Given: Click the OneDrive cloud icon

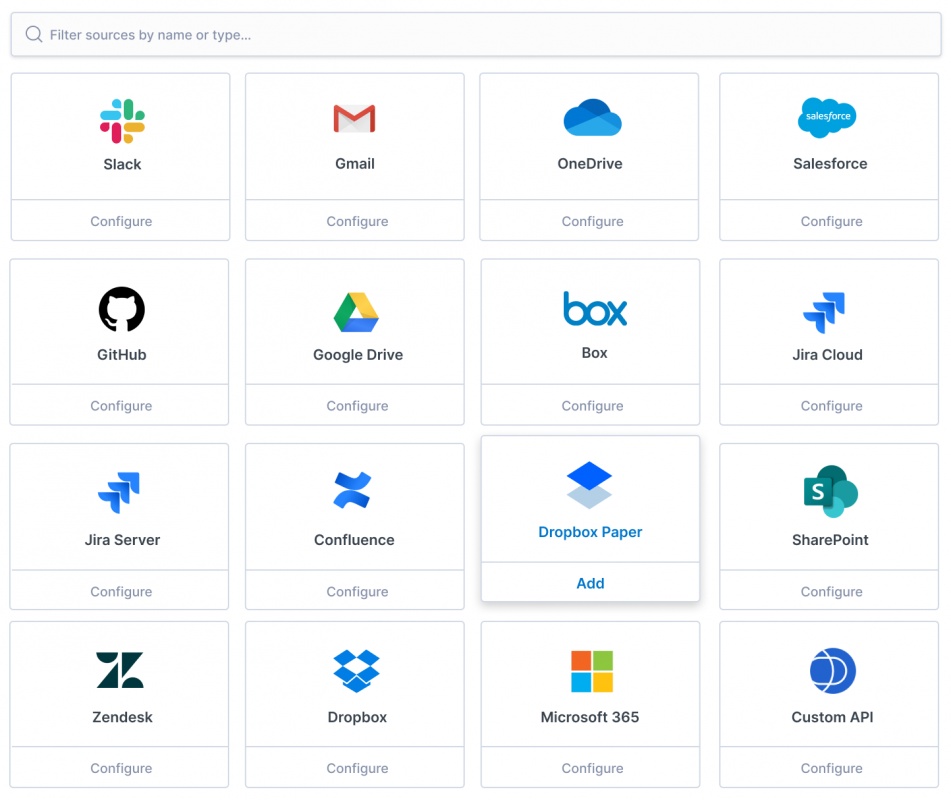Looking at the screenshot, I should [x=592, y=118].
